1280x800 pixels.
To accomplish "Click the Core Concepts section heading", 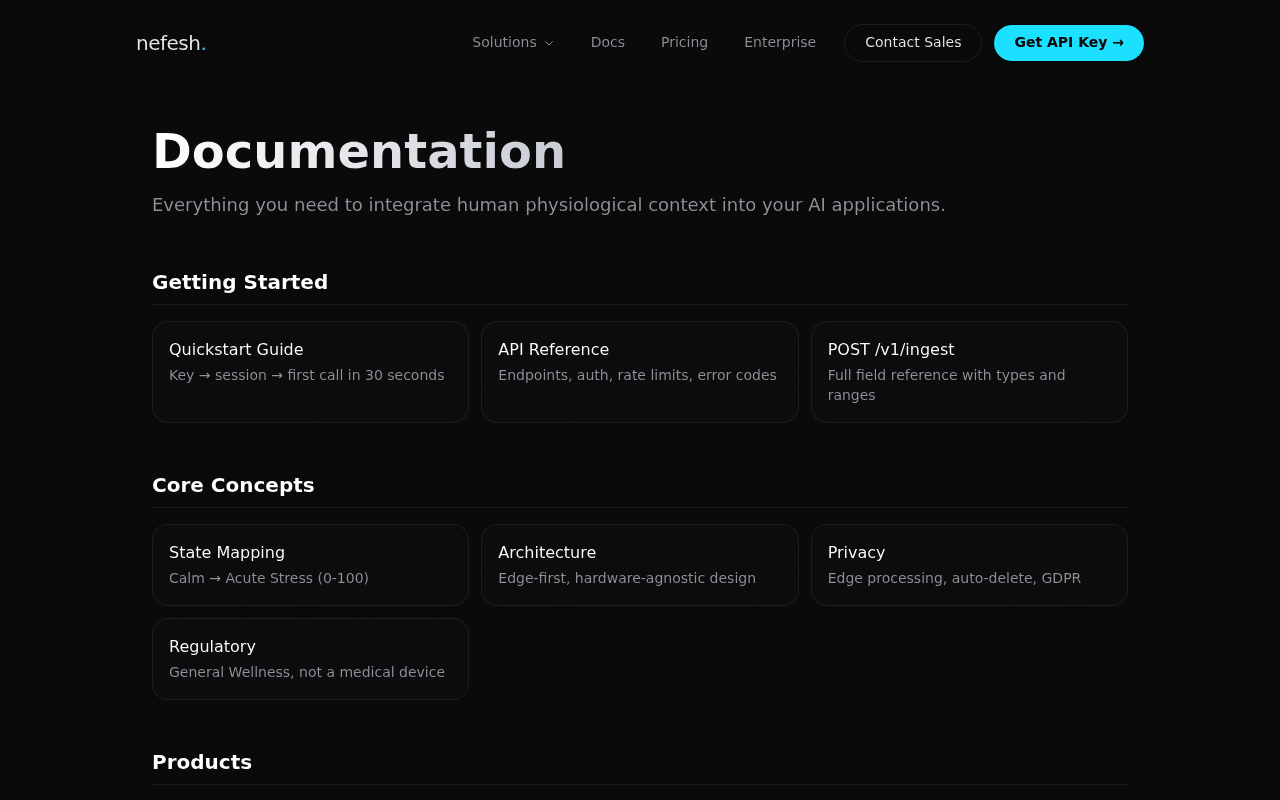I will tap(233, 485).
